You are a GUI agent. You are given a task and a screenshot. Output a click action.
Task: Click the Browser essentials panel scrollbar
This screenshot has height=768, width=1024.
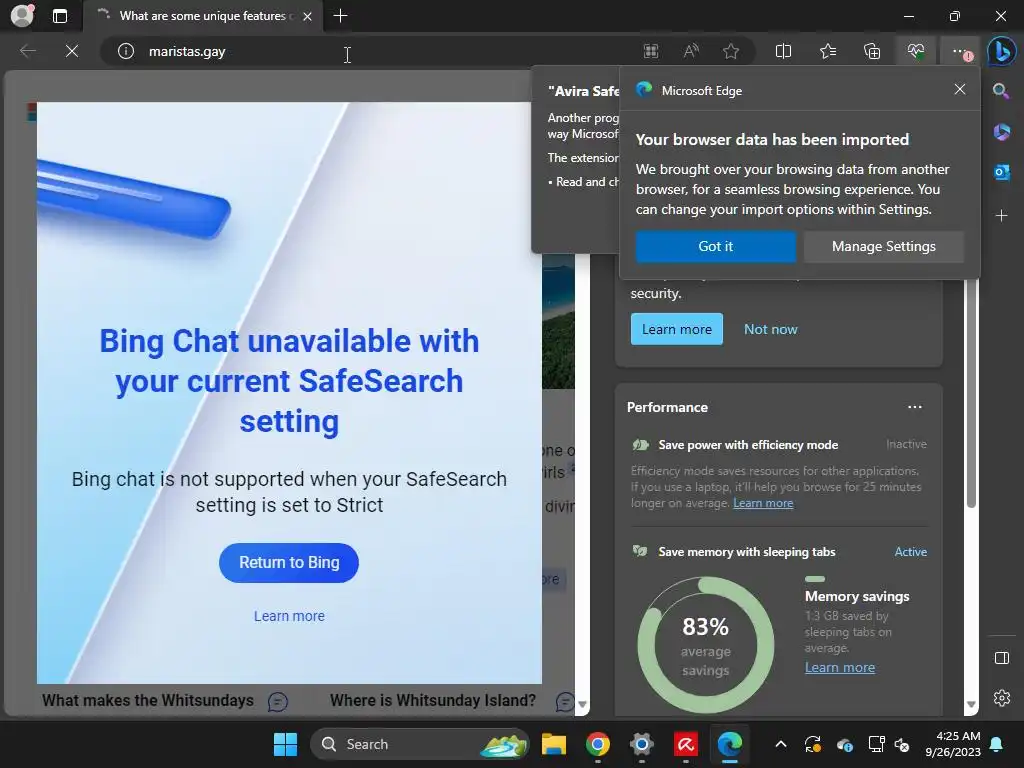971,392
